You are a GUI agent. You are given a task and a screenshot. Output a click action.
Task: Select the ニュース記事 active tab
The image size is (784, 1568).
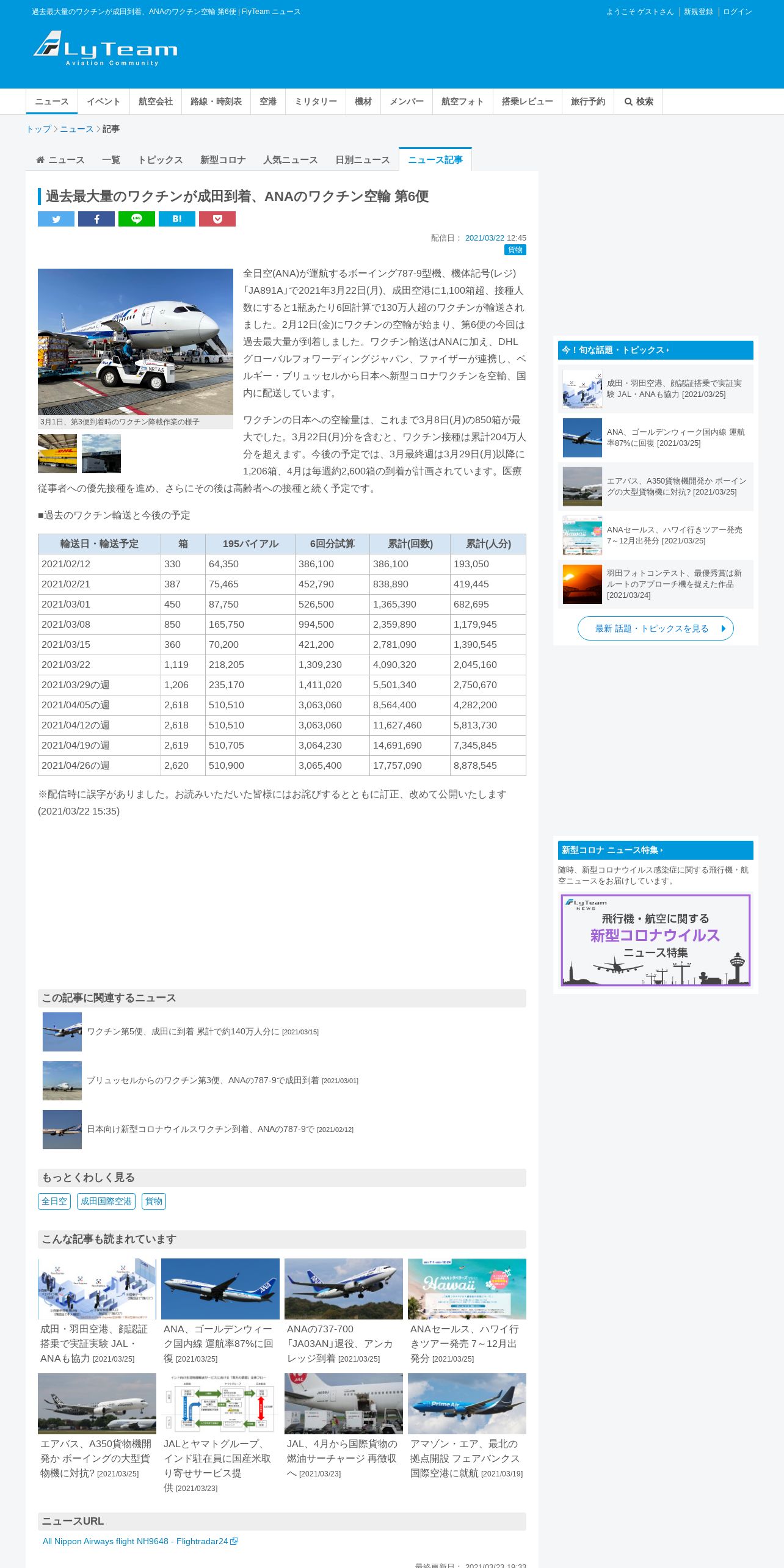pyautogui.click(x=435, y=160)
